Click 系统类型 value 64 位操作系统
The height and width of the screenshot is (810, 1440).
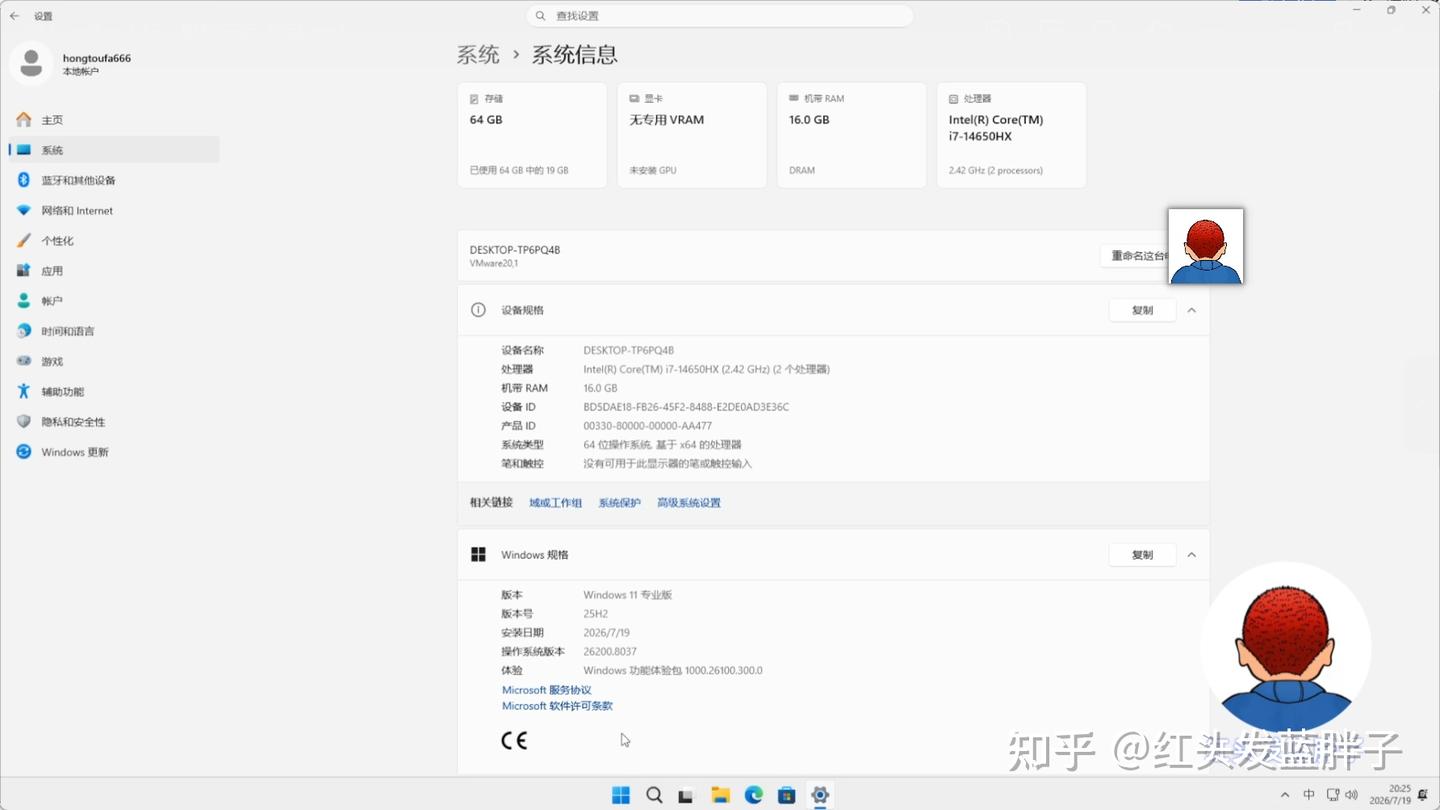coord(662,445)
